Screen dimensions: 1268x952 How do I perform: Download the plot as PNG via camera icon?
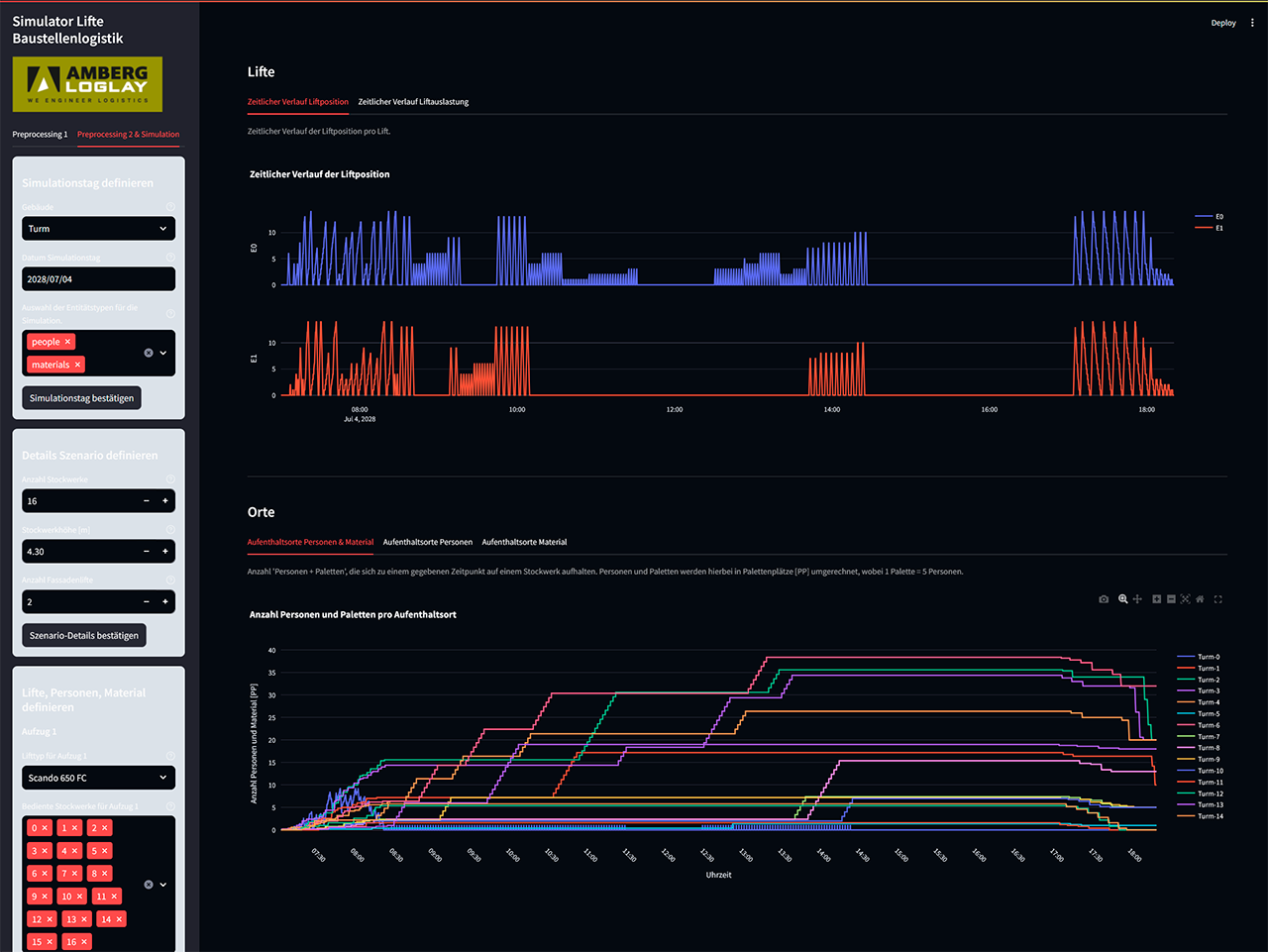click(x=1104, y=599)
